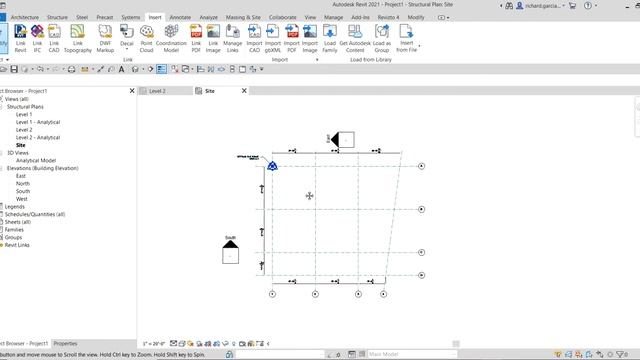Switch to the Structure ribbon tab
This screenshot has width=640, height=360.
pyautogui.click(x=57, y=18)
